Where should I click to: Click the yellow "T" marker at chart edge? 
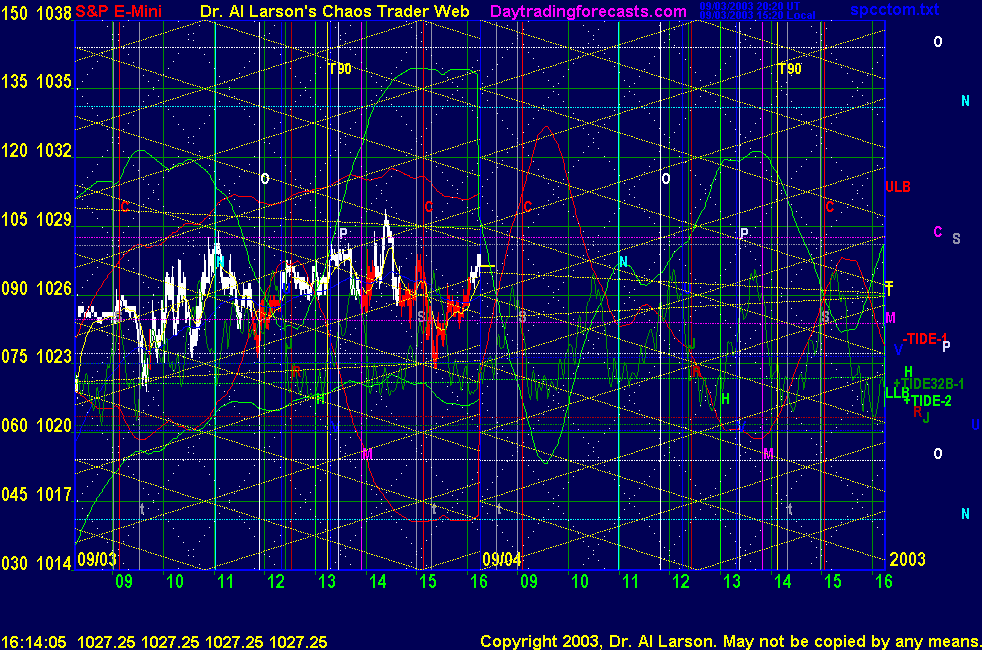889,289
